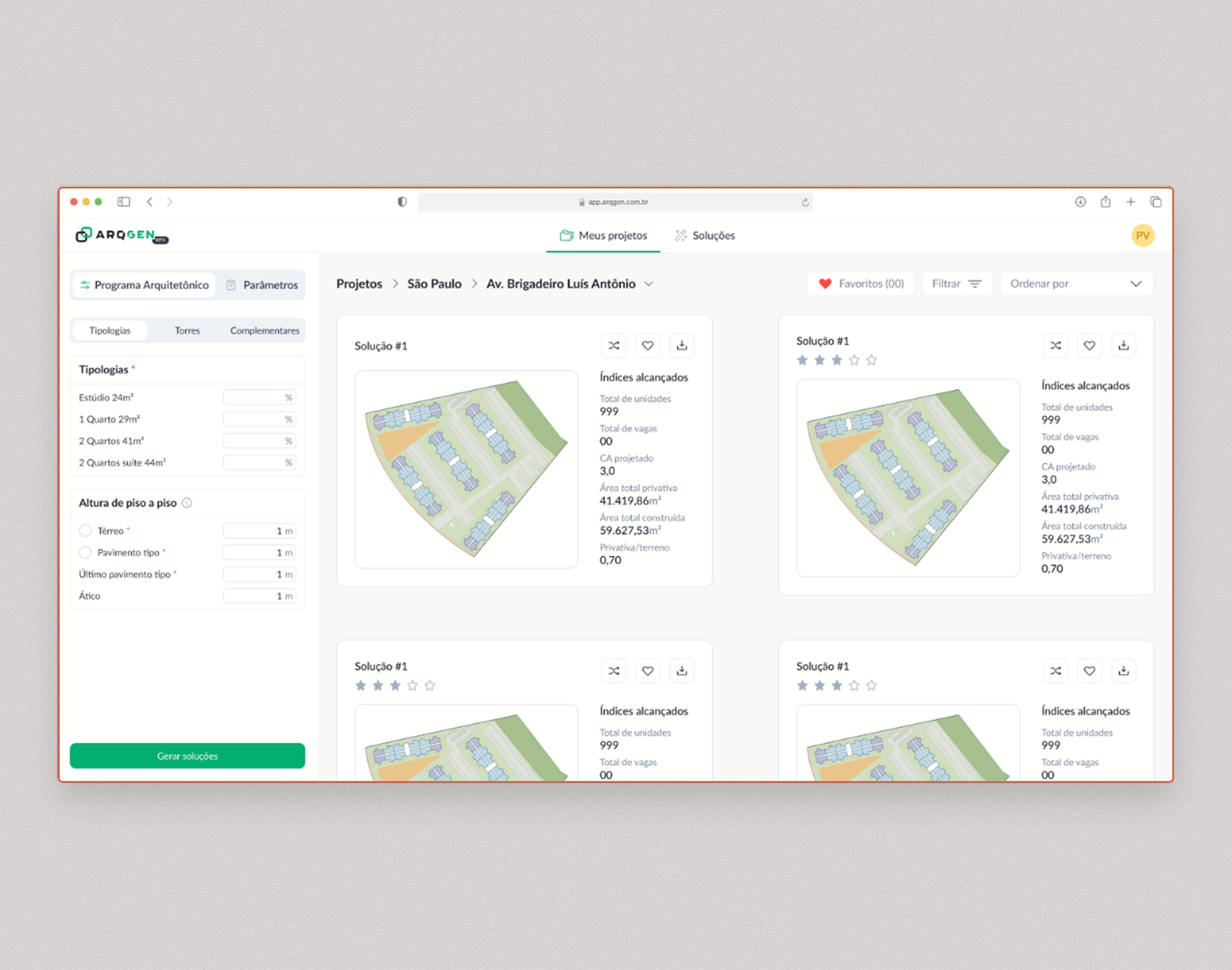Viewport: 1232px width, 970px height.
Task: Click Gerar soluções button
Action: click(x=187, y=756)
